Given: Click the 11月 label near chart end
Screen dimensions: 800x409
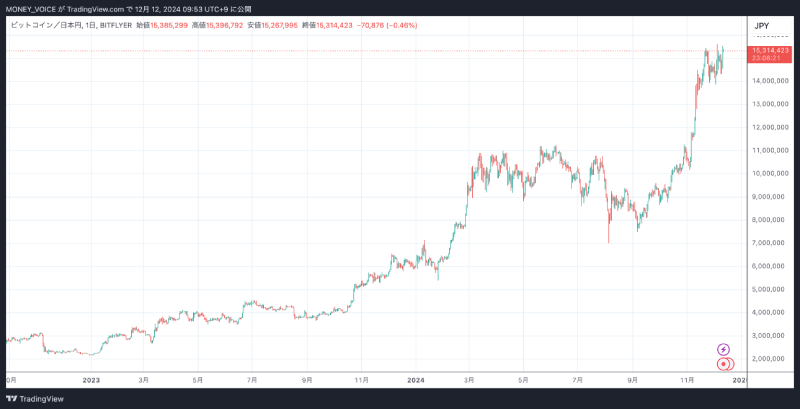Looking at the screenshot, I should [687, 380].
